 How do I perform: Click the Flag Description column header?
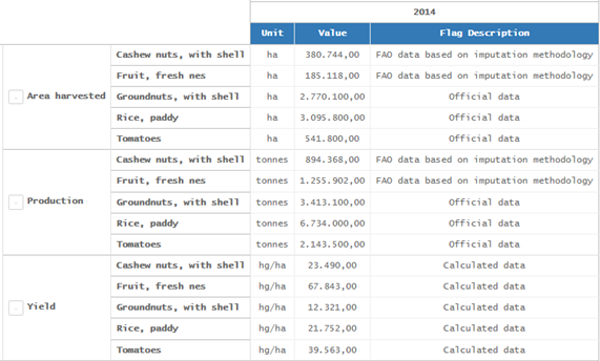click(484, 33)
